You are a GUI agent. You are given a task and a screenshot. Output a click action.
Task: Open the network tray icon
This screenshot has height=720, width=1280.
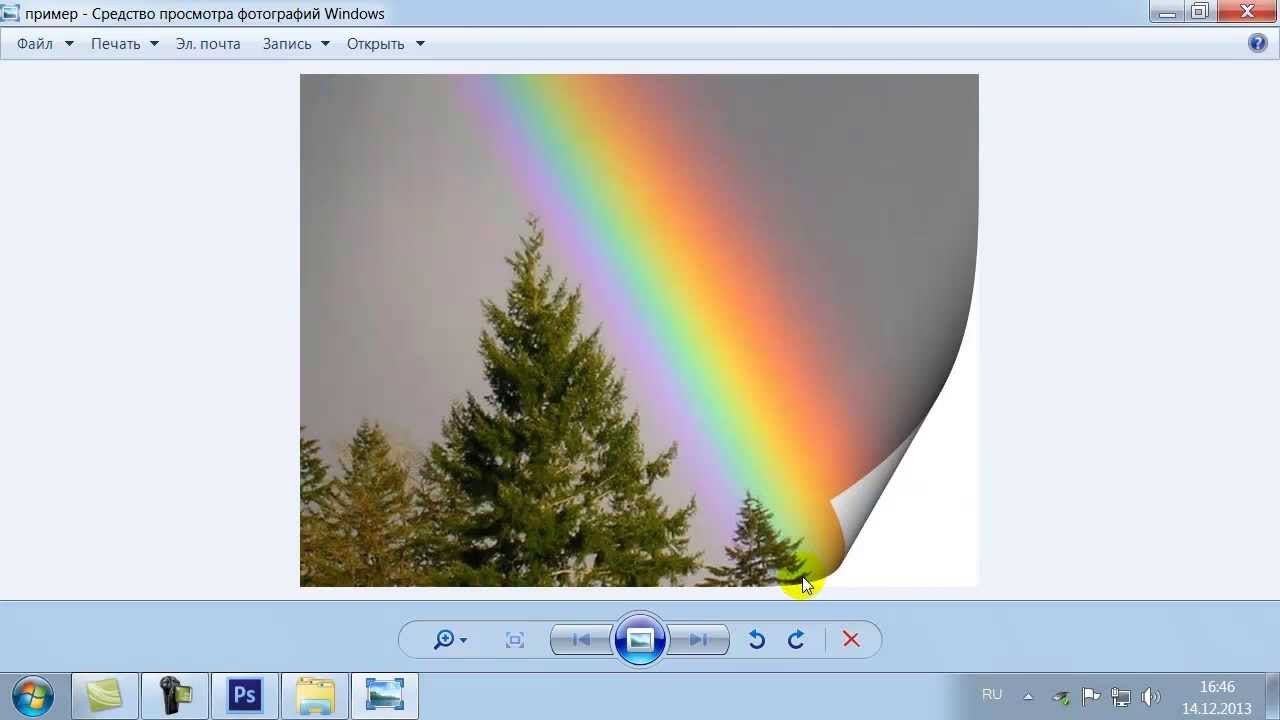(1121, 697)
